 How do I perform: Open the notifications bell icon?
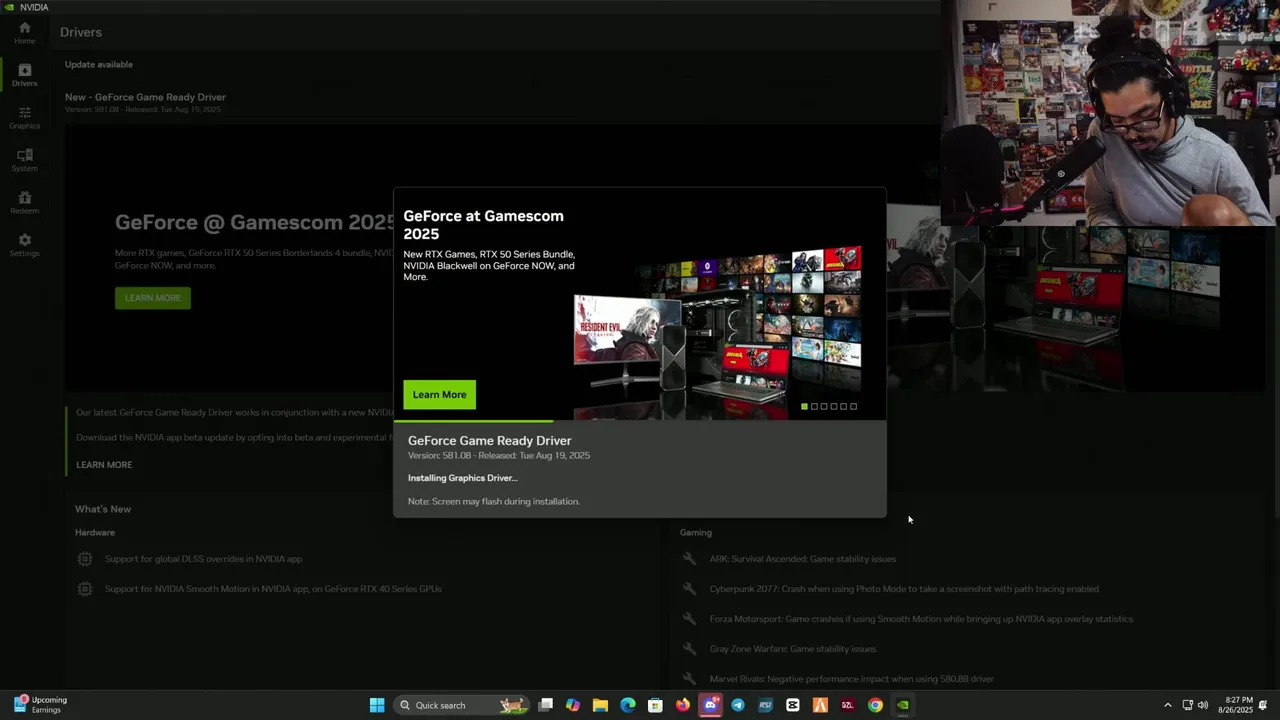point(1264,705)
